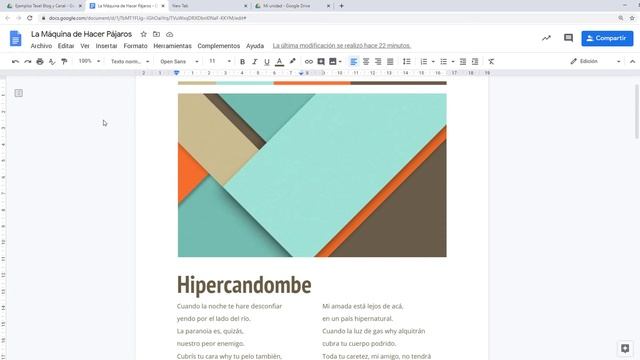
Task: Move document to folder icon
Action: [x=156, y=34]
